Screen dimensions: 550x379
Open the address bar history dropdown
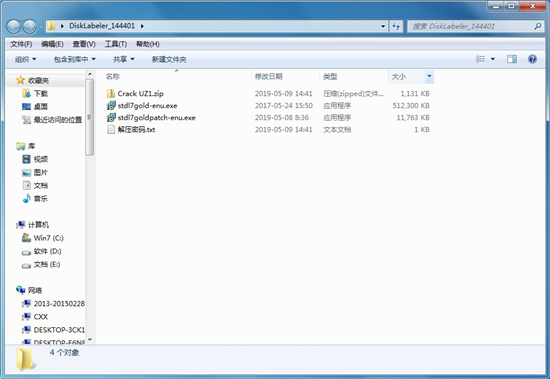[383, 26]
